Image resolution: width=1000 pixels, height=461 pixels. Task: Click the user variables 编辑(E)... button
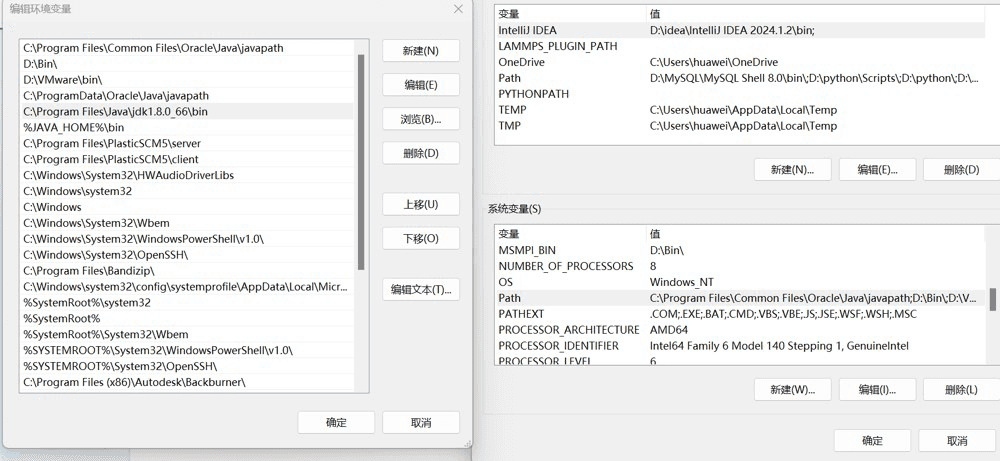click(x=878, y=170)
